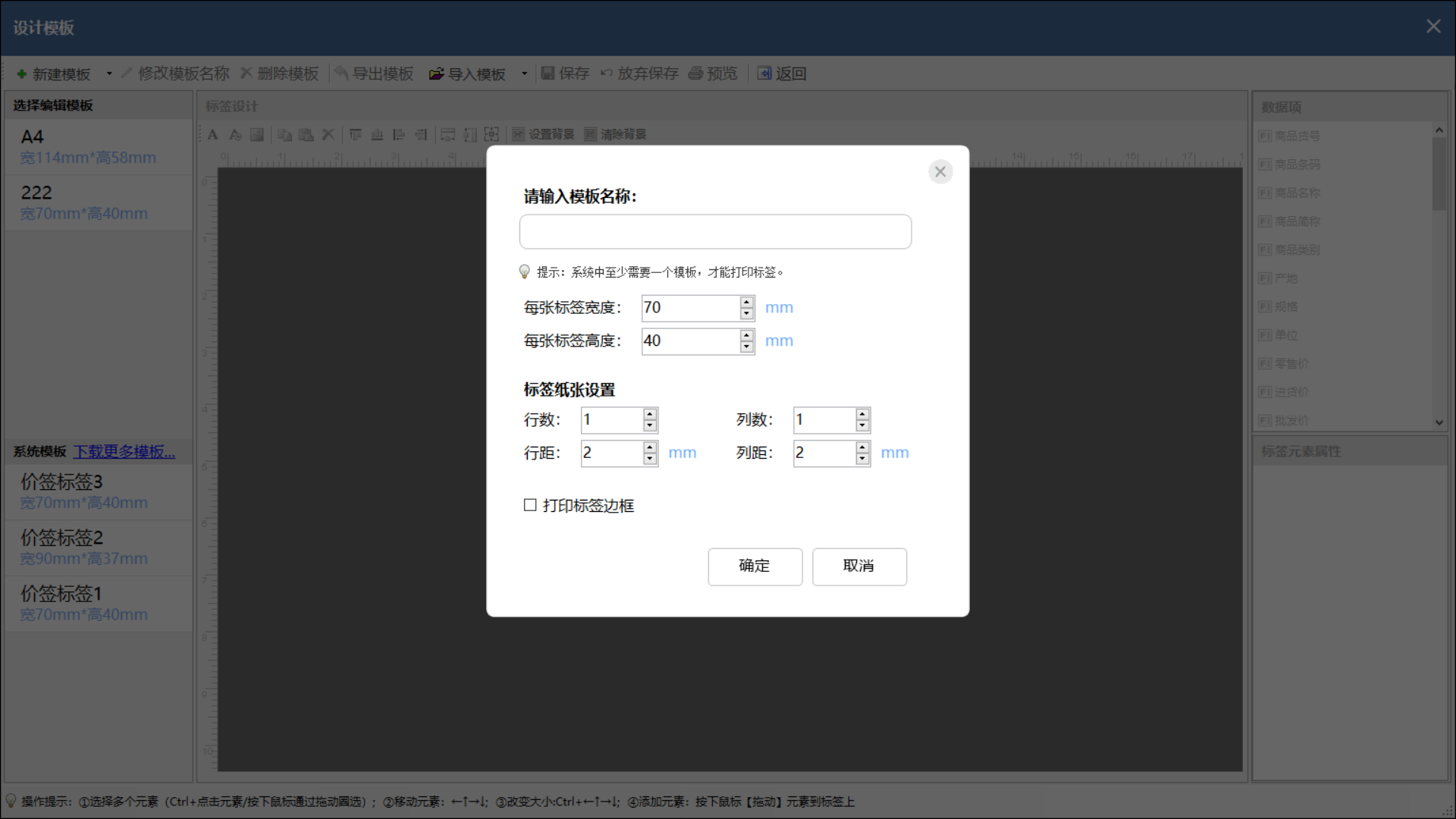Enable the 打印标签边框 checkbox
This screenshot has width=1456, height=819.
pos(530,505)
